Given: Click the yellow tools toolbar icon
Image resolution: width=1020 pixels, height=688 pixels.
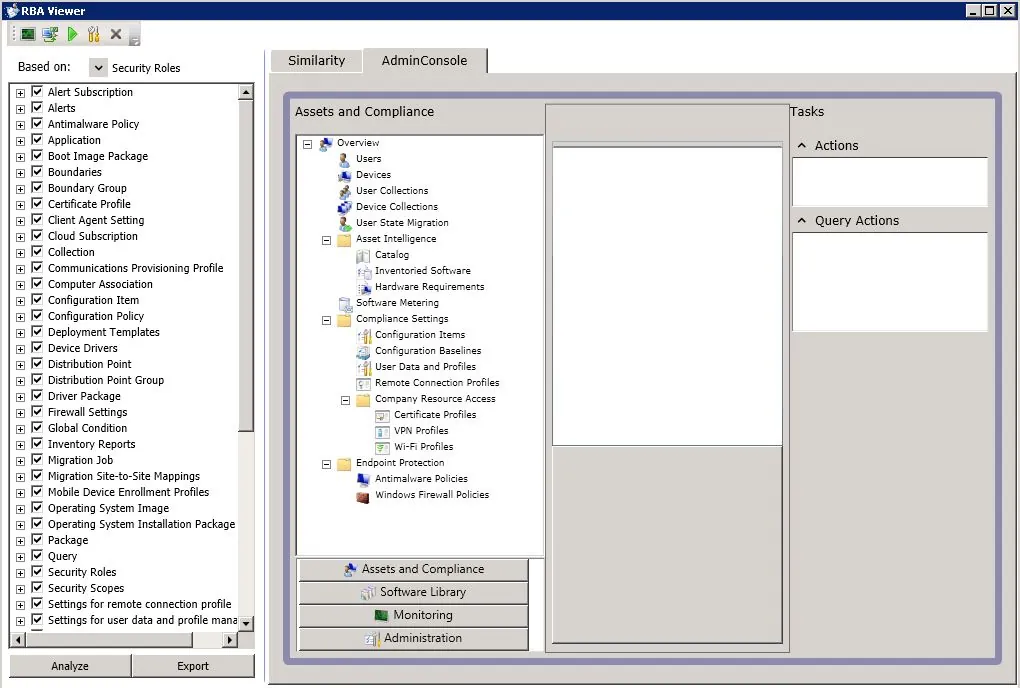Looking at the screenshot, I should click(x=94, y=34).
